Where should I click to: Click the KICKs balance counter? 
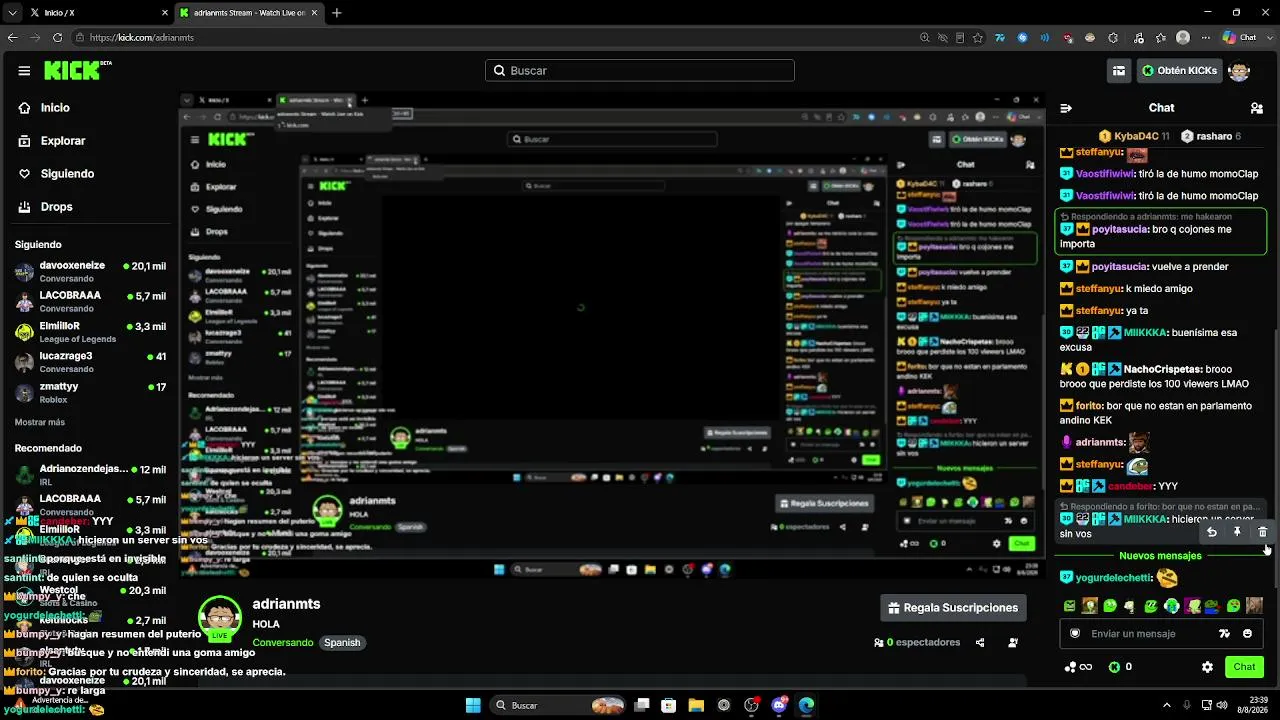click(x=1121, y=667)
